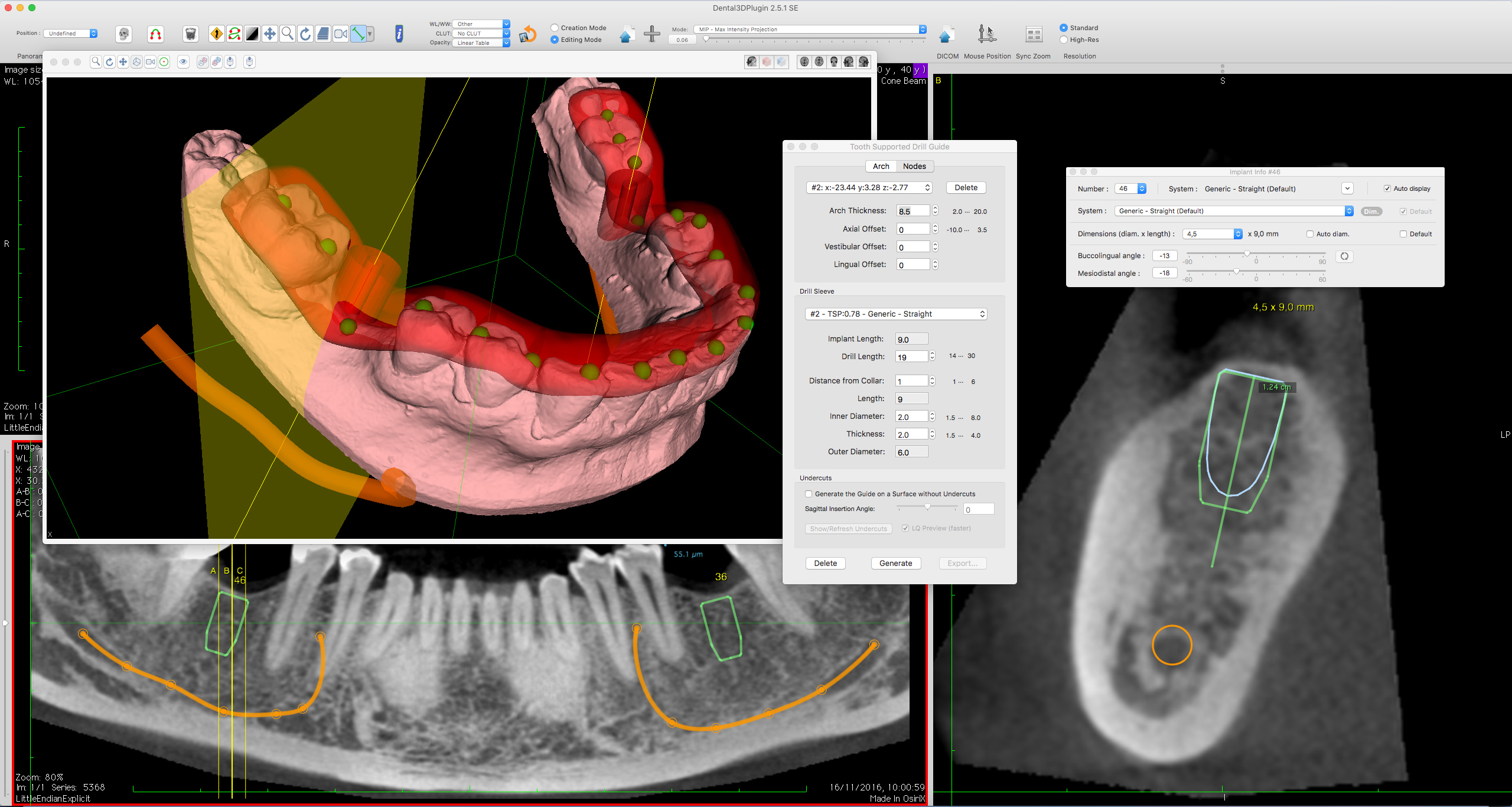1512x807 pixels.
Task: Select the yellow diamond arrow tool
Action: coord(217,34)
